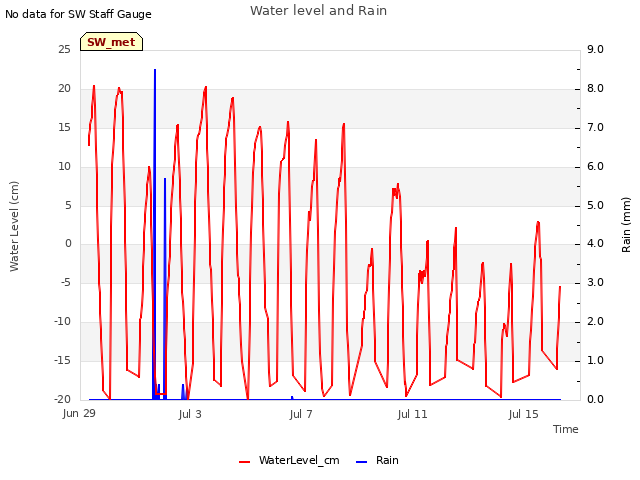Click the Rain (mm) axis label

click(626, 225)
